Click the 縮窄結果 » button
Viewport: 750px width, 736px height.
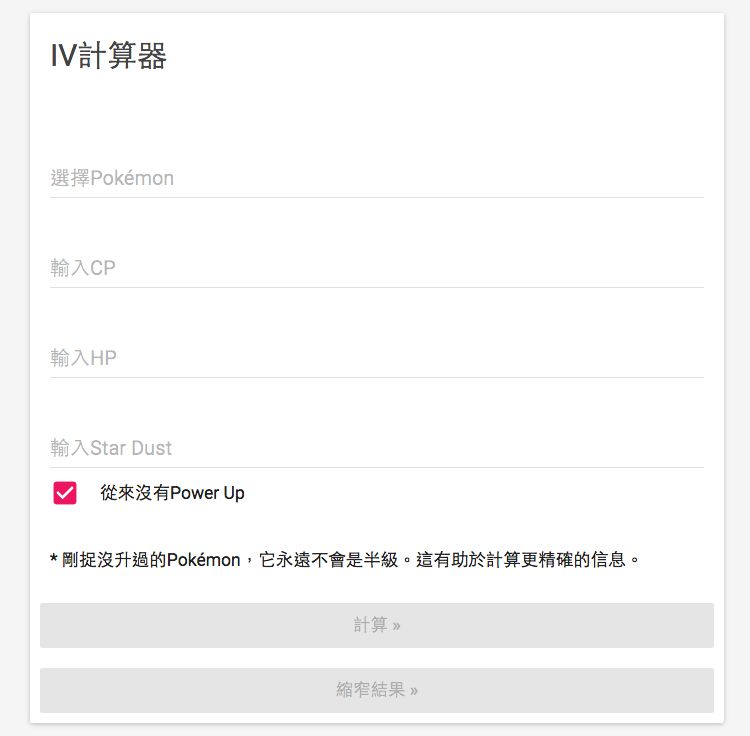pyautogui.click(x=376, y=690)
